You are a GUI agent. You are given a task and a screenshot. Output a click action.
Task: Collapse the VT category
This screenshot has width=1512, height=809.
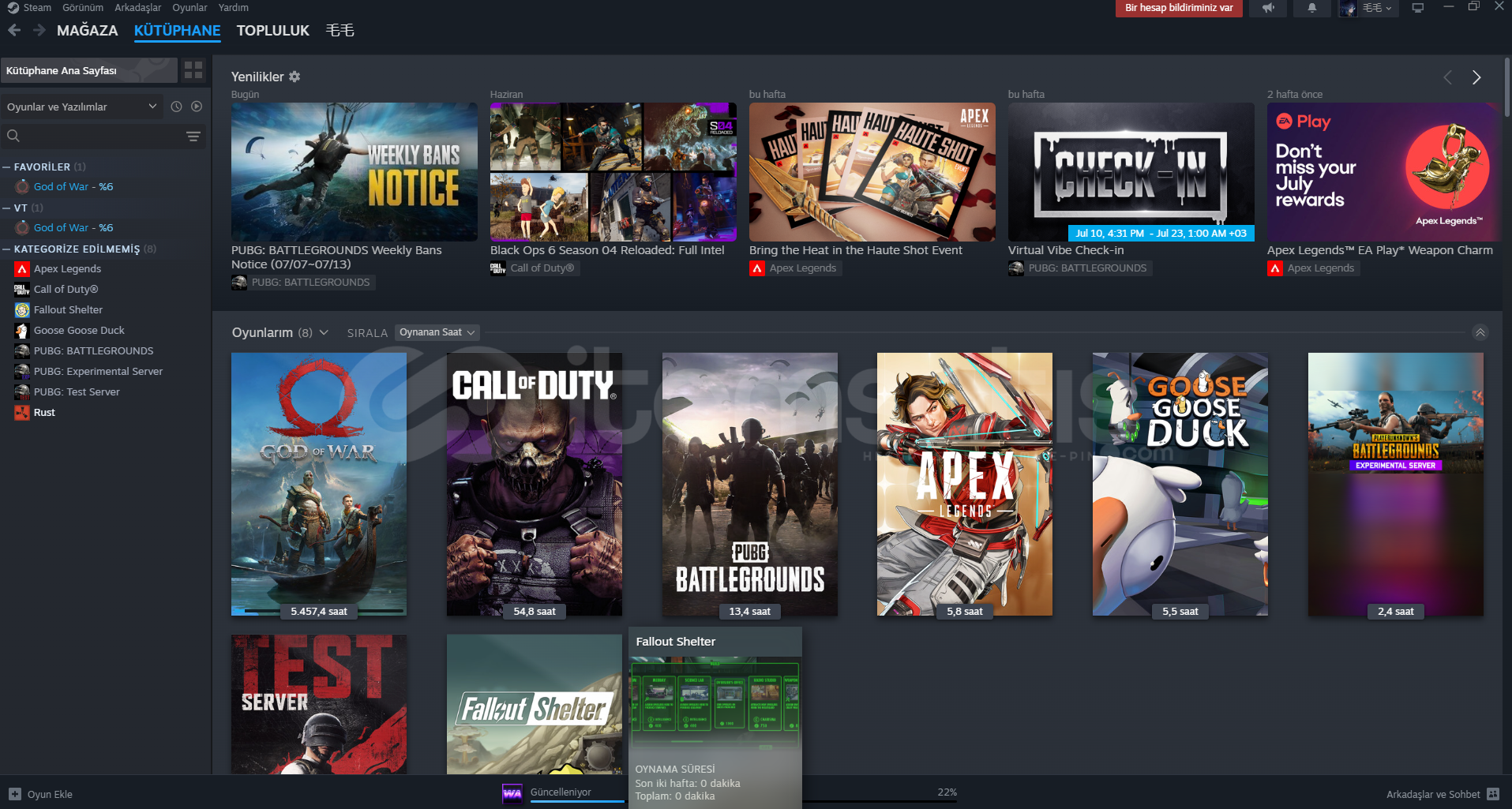click(6, 208)
